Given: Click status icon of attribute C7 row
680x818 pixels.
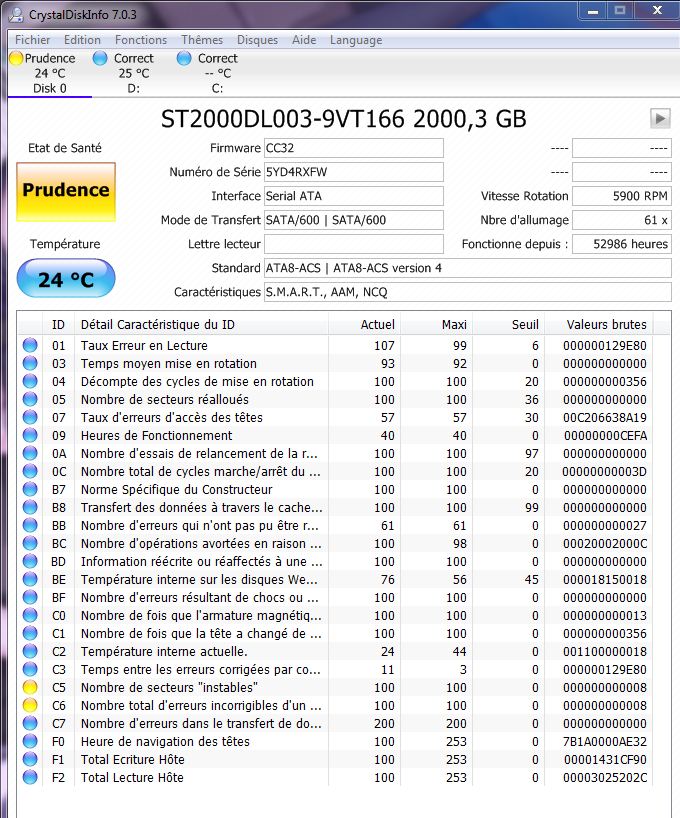Looking at the screenshot, I should click(x=30, y=723).
